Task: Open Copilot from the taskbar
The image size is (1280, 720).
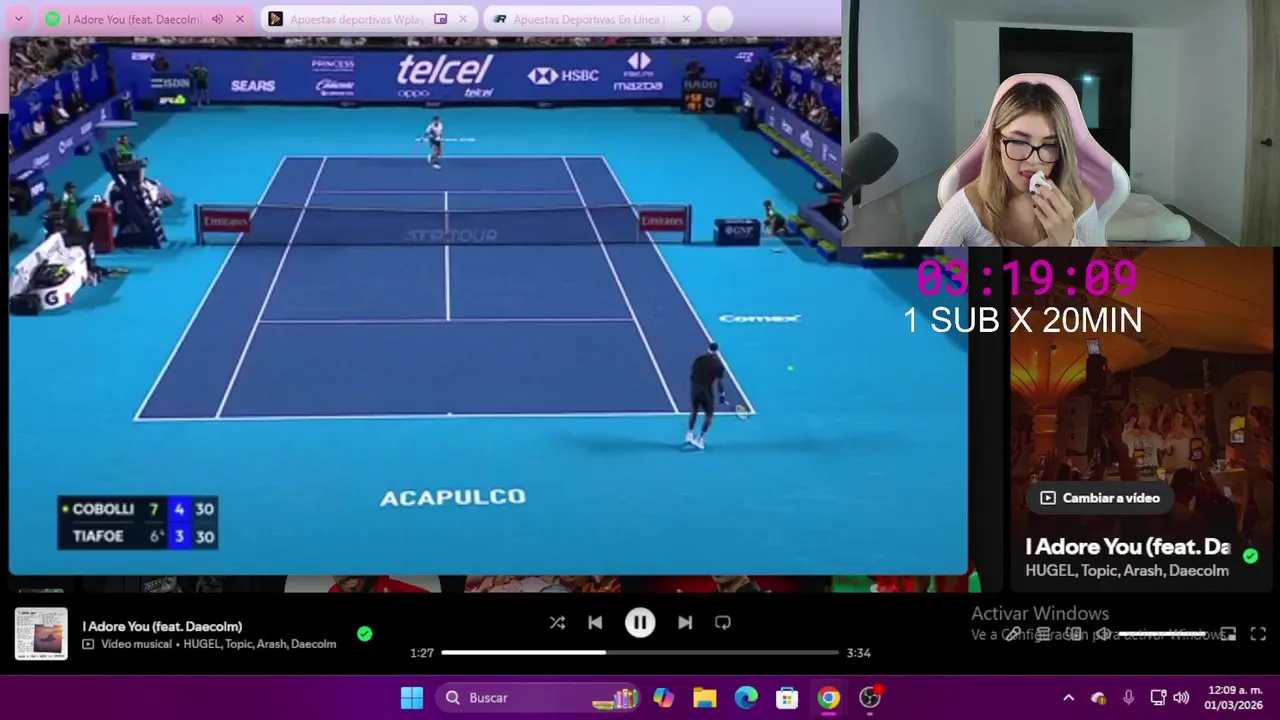Action: [664, 698]
